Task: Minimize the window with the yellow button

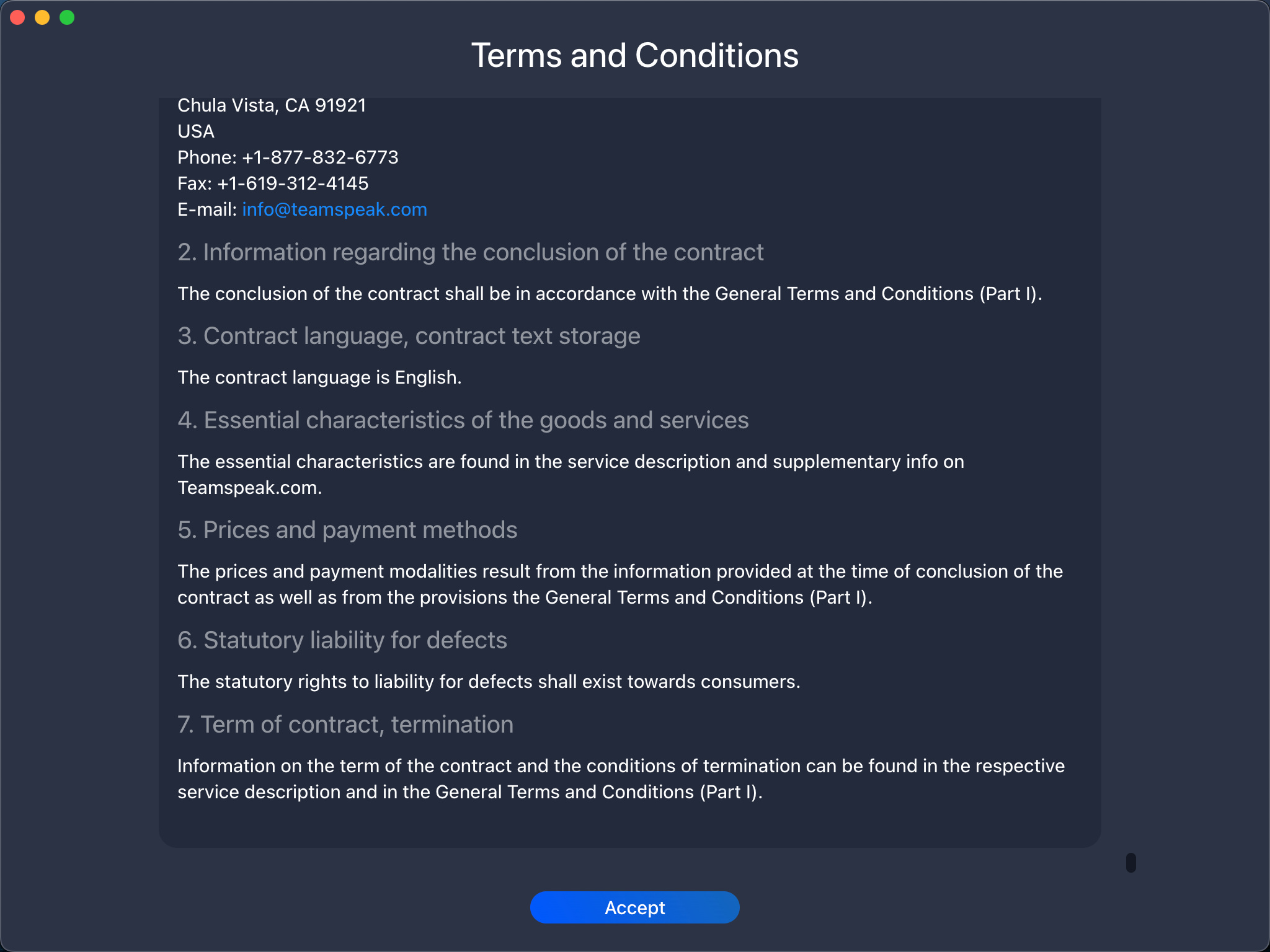Action: [42, 17]
